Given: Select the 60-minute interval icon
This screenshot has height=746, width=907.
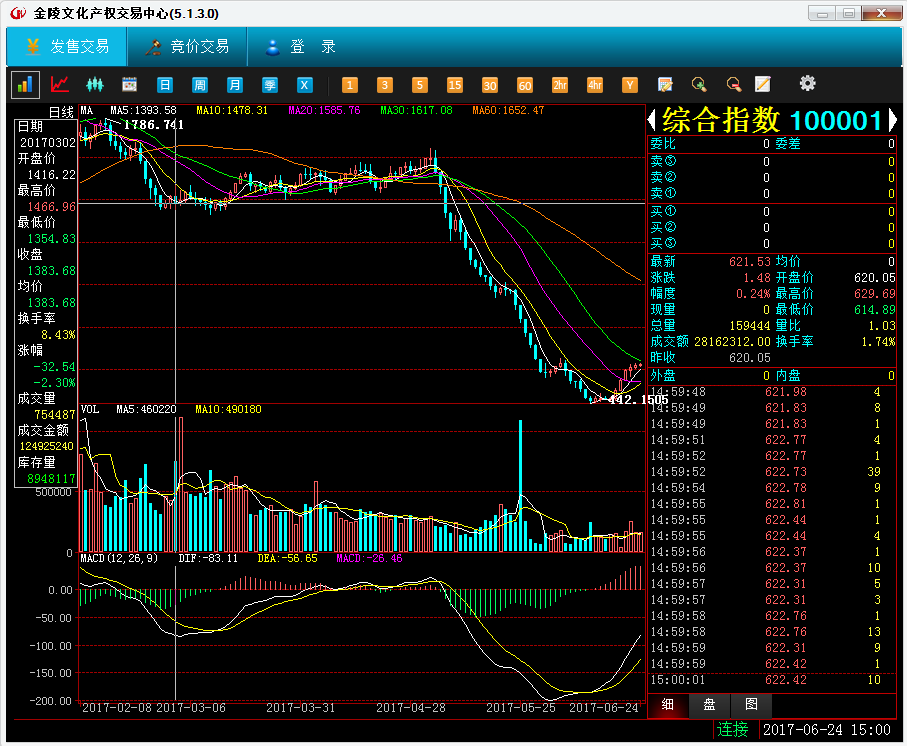Looking at the screenshot, I should (x=525, y=85).
